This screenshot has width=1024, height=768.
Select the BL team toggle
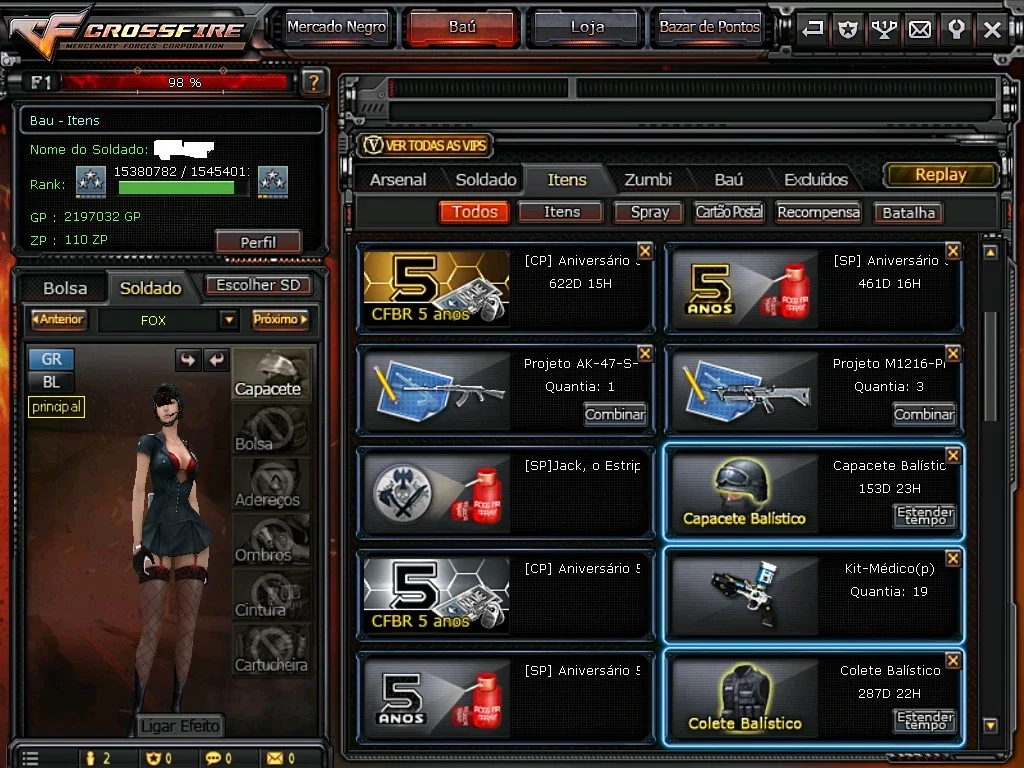[51, 382]
